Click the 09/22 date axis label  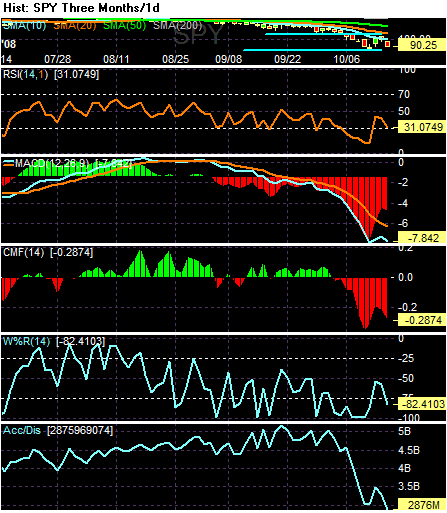click(287, 59)
